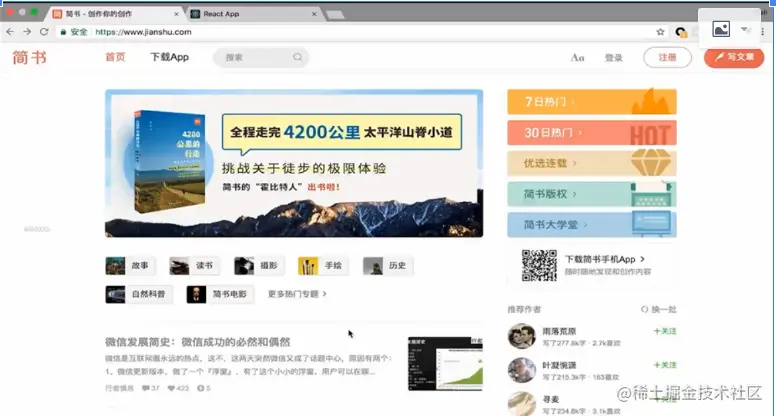Click the article comments count 37

tap(150, 388)
